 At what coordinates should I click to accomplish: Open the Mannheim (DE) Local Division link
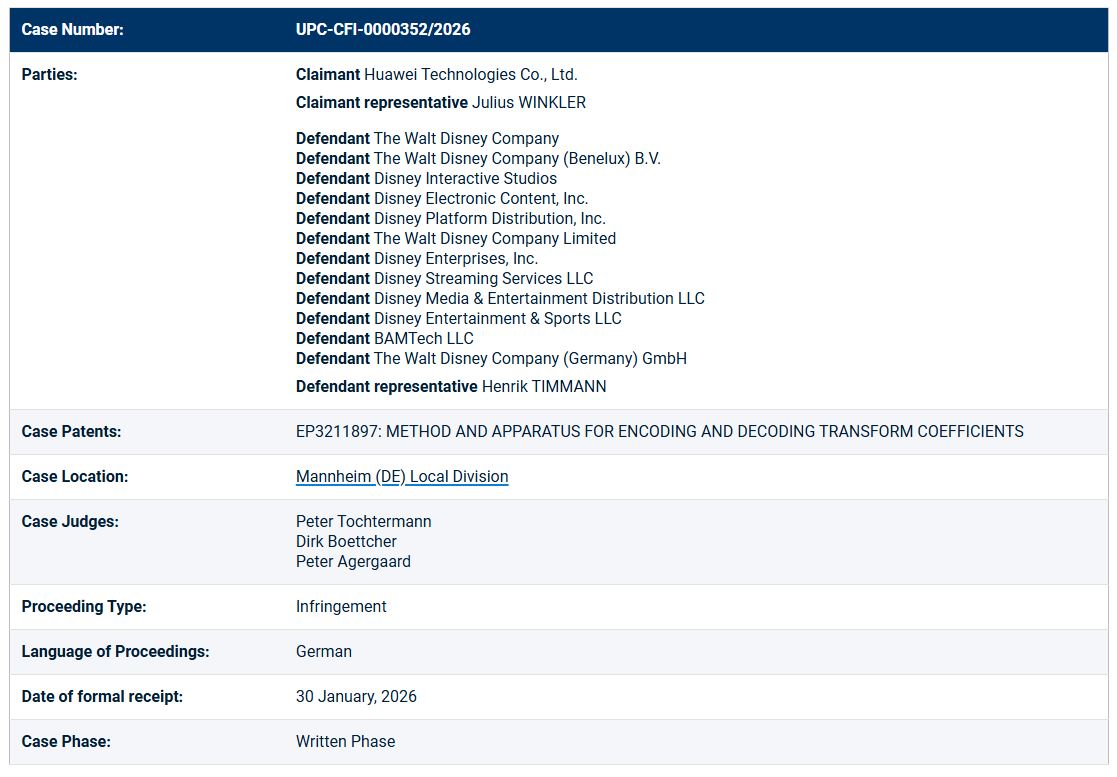click(x=402, y=477)
